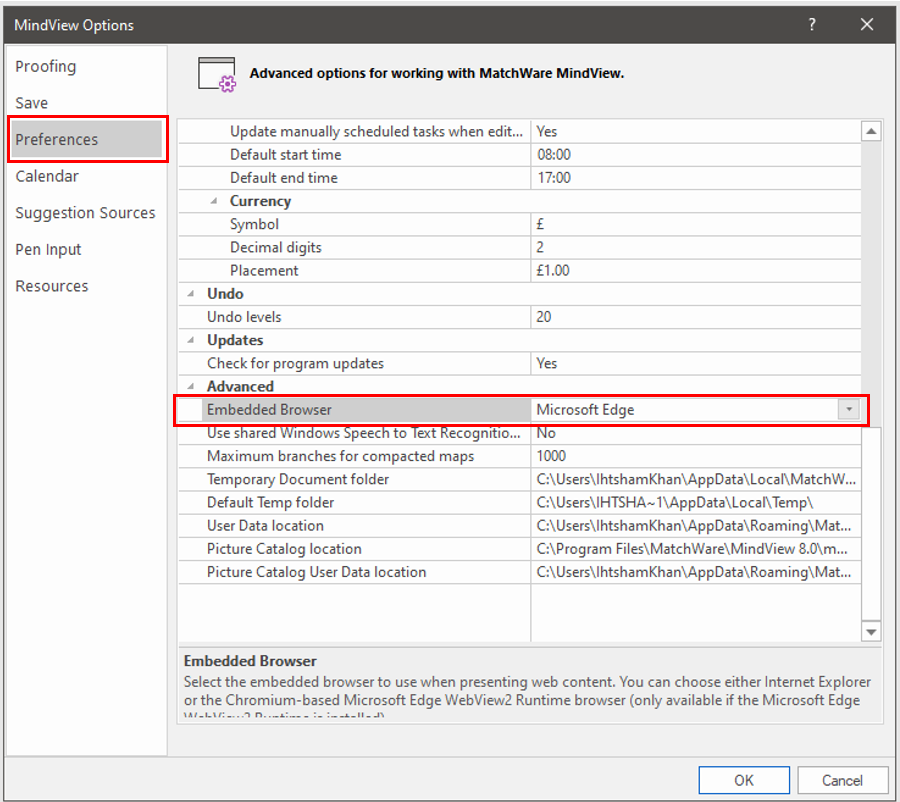Click the scrollbar up arrow
The width and height of the screenshot is (900, 802).
(x=871, y=131)
